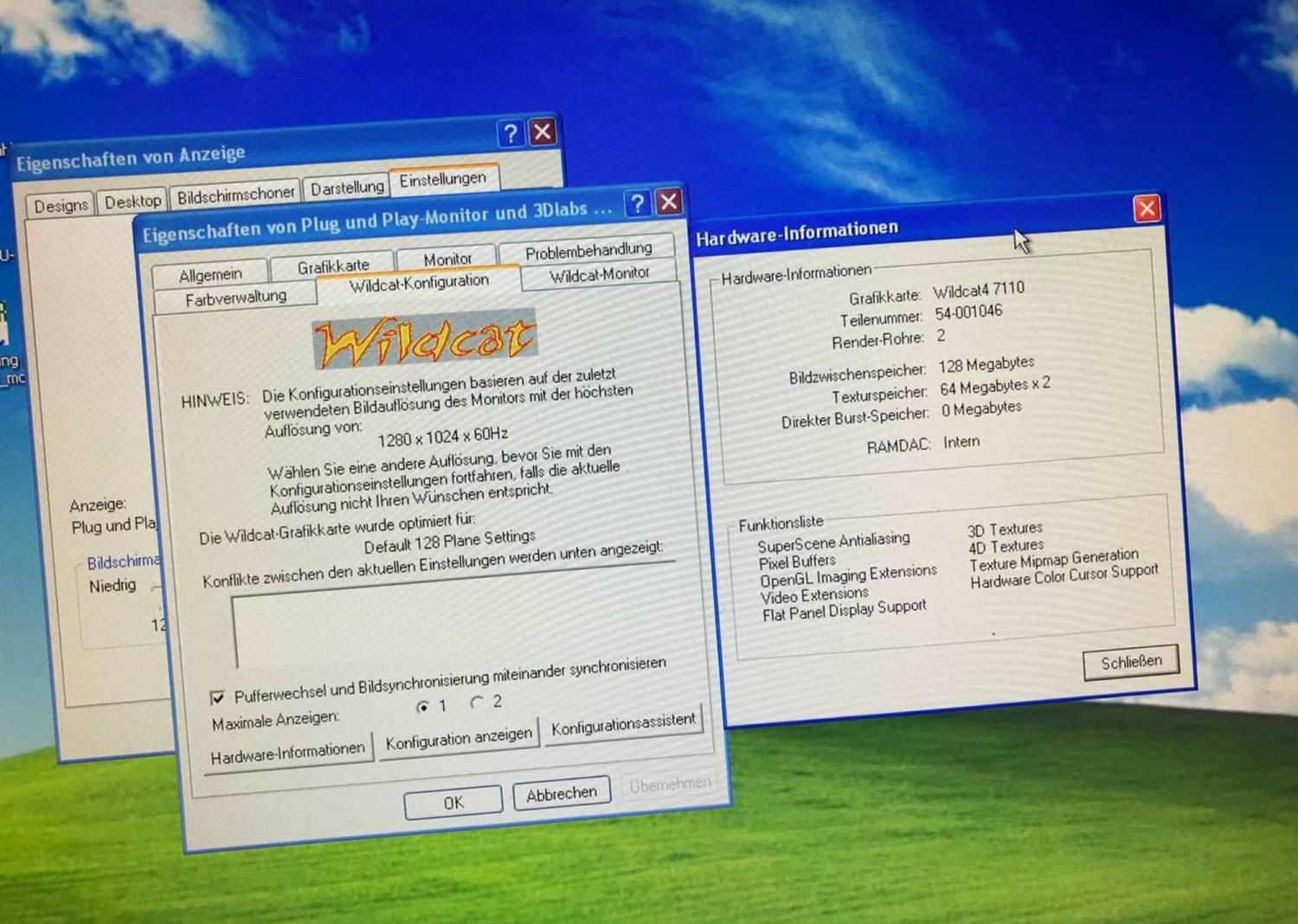Click Hardware Color Cursor Support entry
The image size is (1298, 924).
pos(1063,576)
